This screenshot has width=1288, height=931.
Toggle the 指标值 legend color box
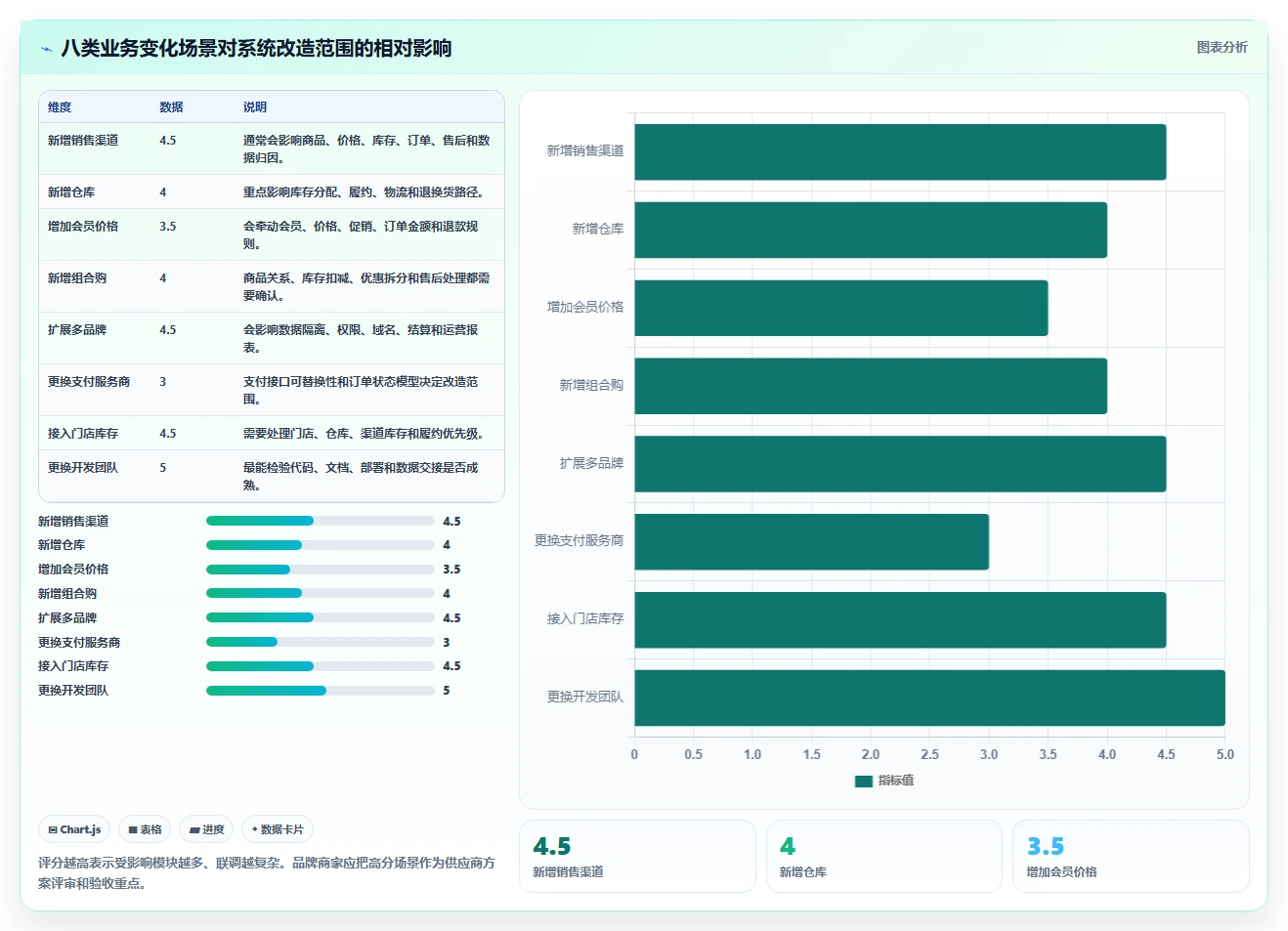(863, 781)
